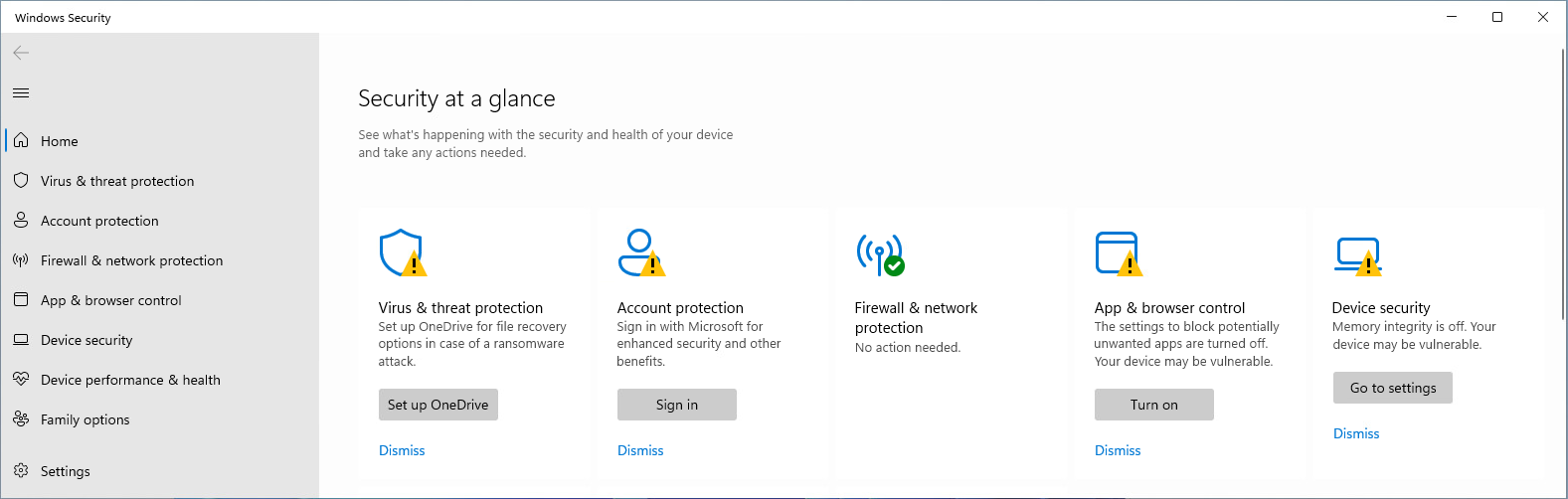The image size is (1568, 499).
Task: Open App & browser control sidebar item
Action: tap(160, 300)
